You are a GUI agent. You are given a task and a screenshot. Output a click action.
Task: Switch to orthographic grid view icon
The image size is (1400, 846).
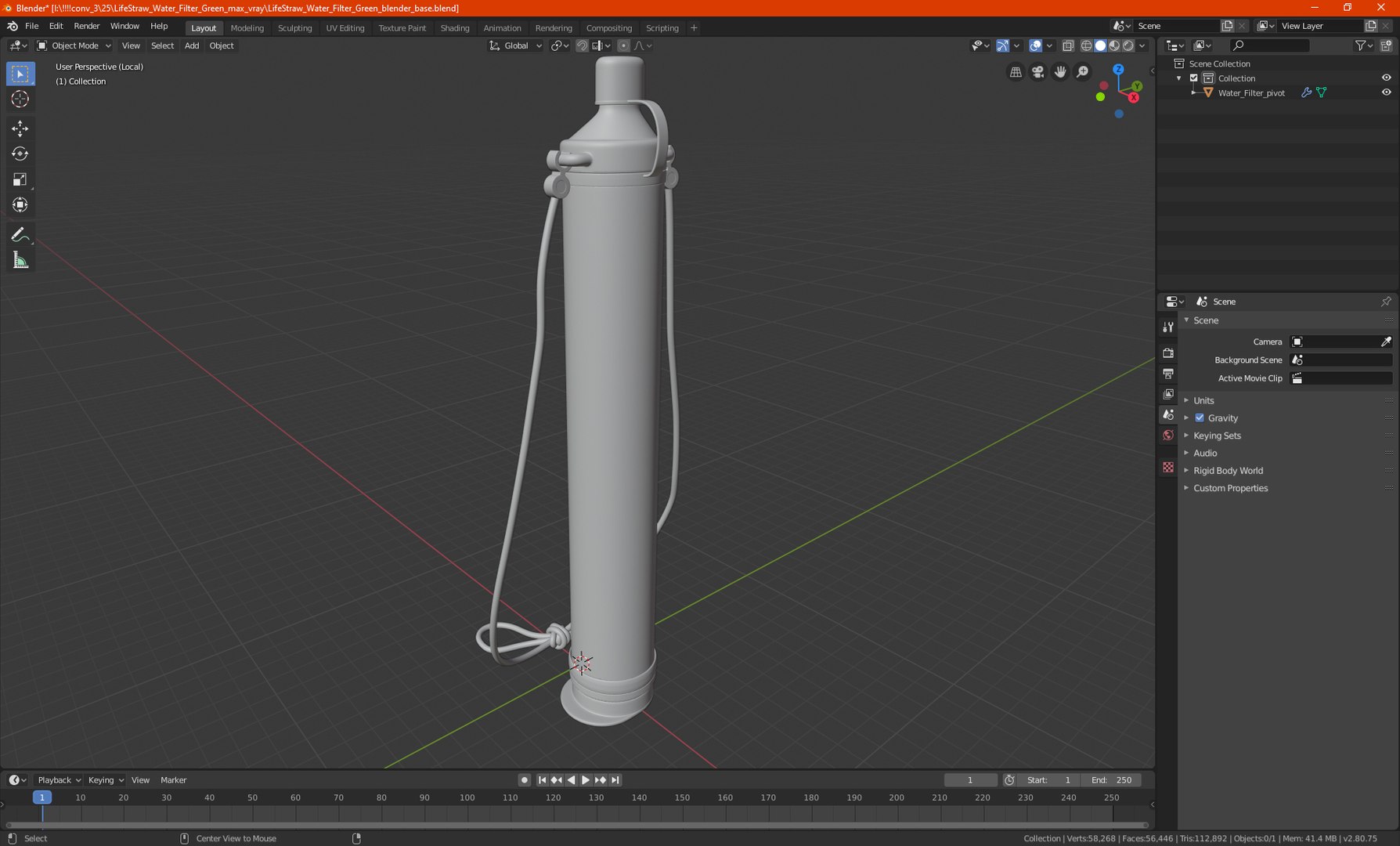point(1016,72)
